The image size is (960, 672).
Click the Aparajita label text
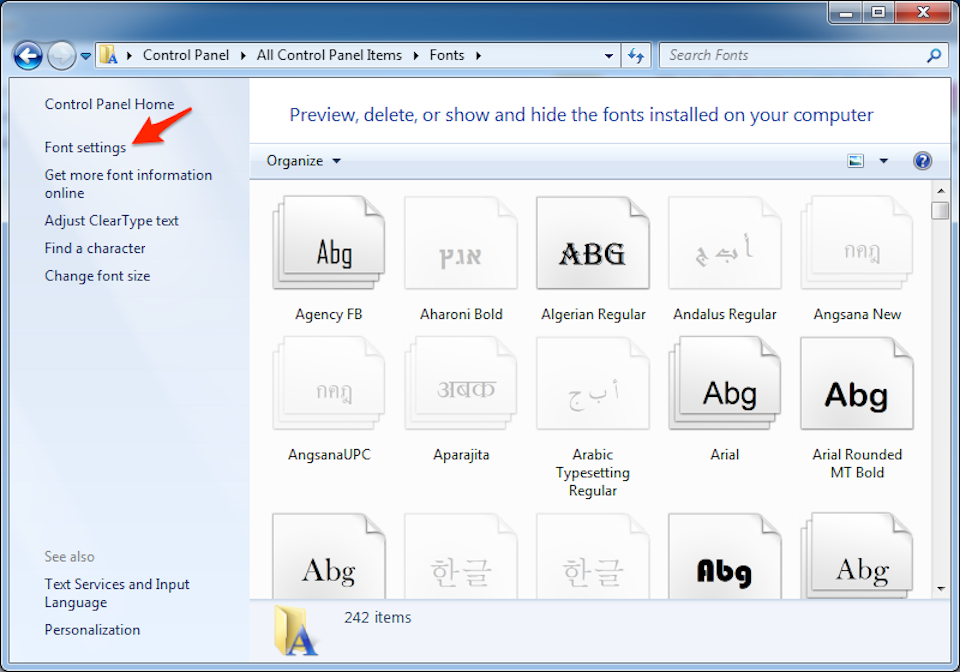coord(461,455)
